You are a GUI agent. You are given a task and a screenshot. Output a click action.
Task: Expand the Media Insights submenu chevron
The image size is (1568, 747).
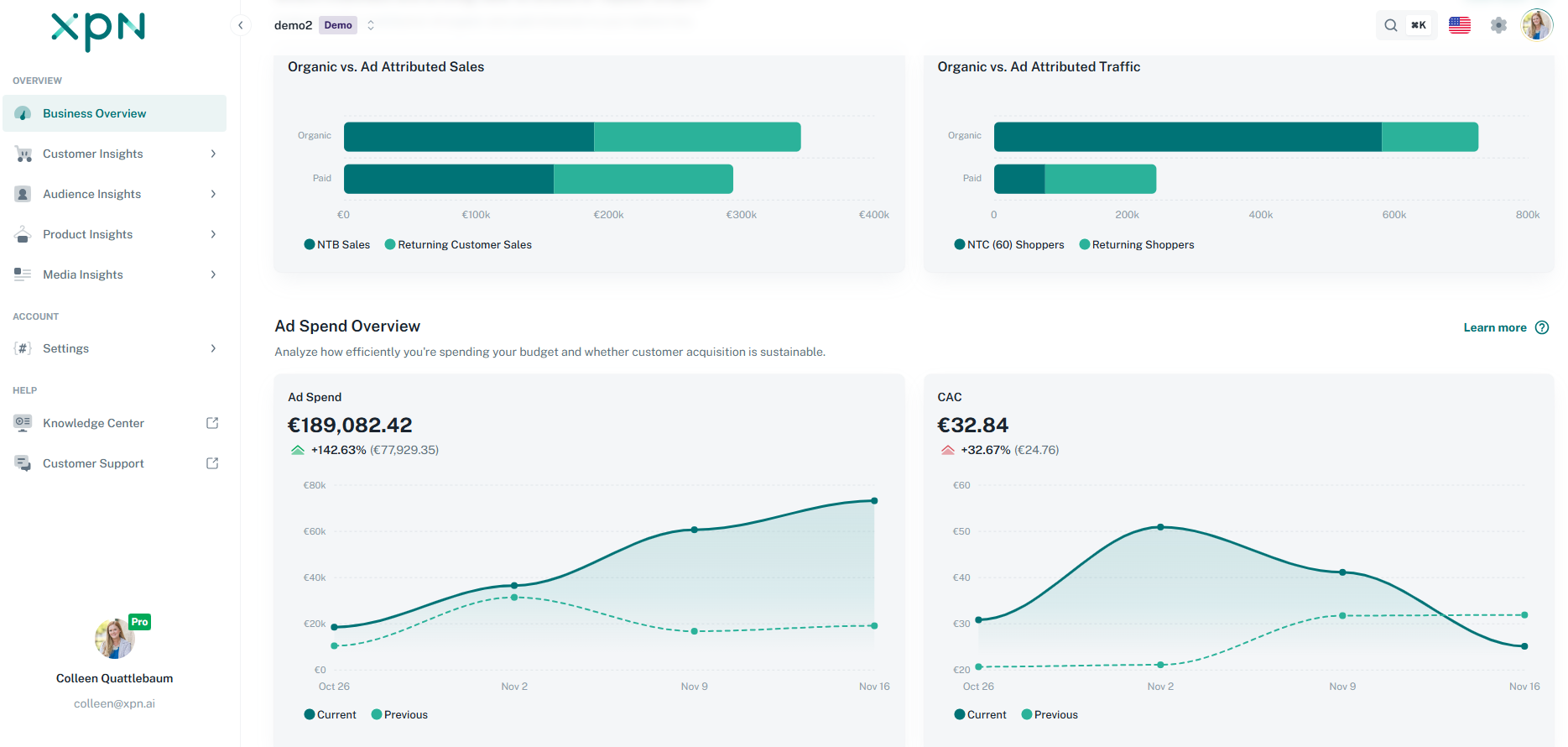[213, 274]
